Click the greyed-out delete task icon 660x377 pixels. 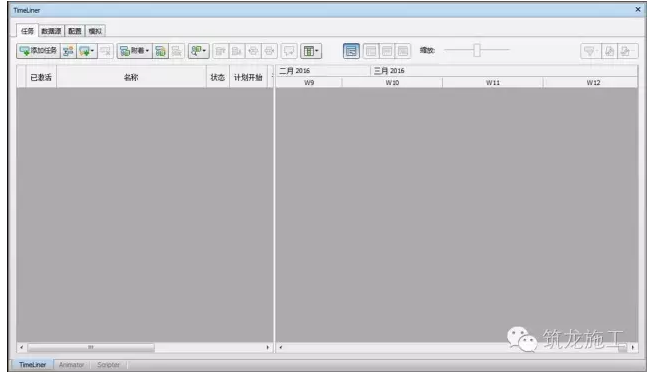105,51
